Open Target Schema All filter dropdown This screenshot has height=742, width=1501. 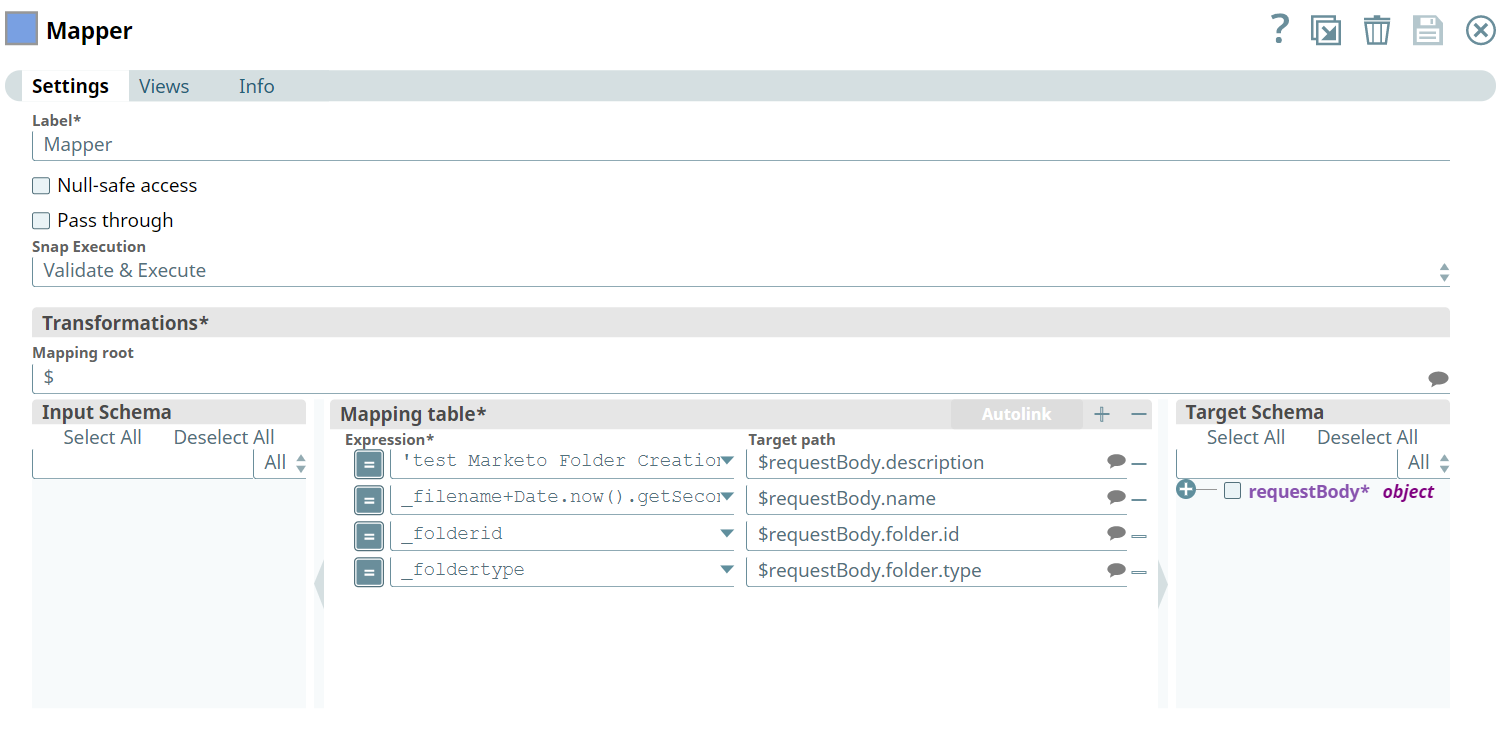pyautogui.click(x=1424, y=463)
